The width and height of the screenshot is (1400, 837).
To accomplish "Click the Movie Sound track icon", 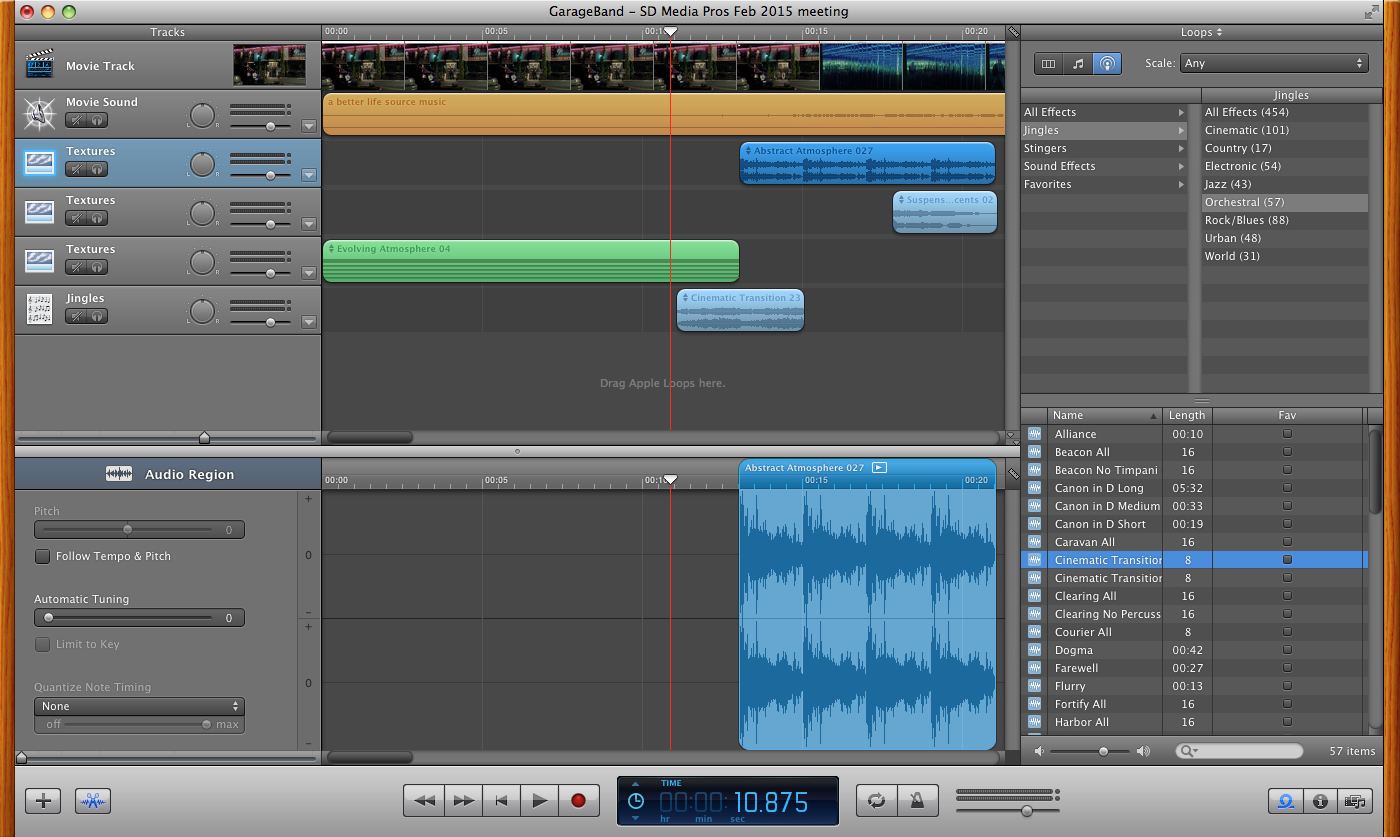I will (40, 115).
